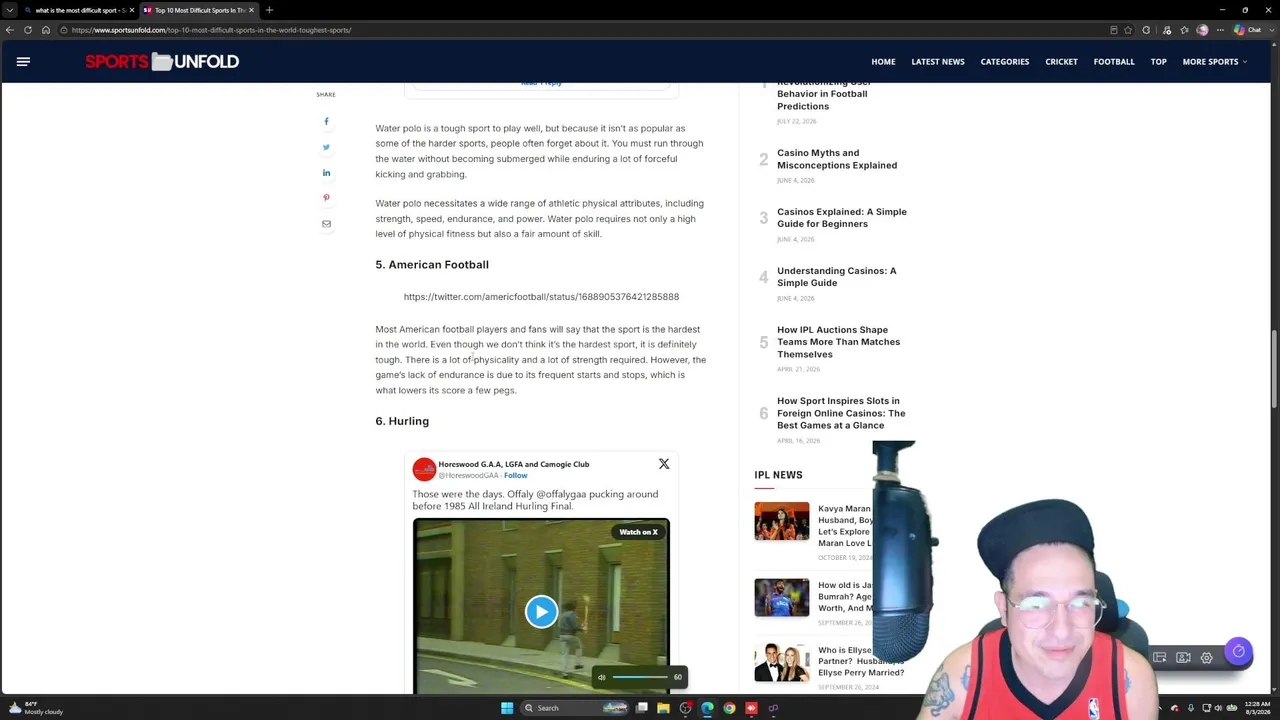Select the 'Top 10 Most Difficult Sports' tab
Viewport: 1280px width, 720px height.
point(197,10)
